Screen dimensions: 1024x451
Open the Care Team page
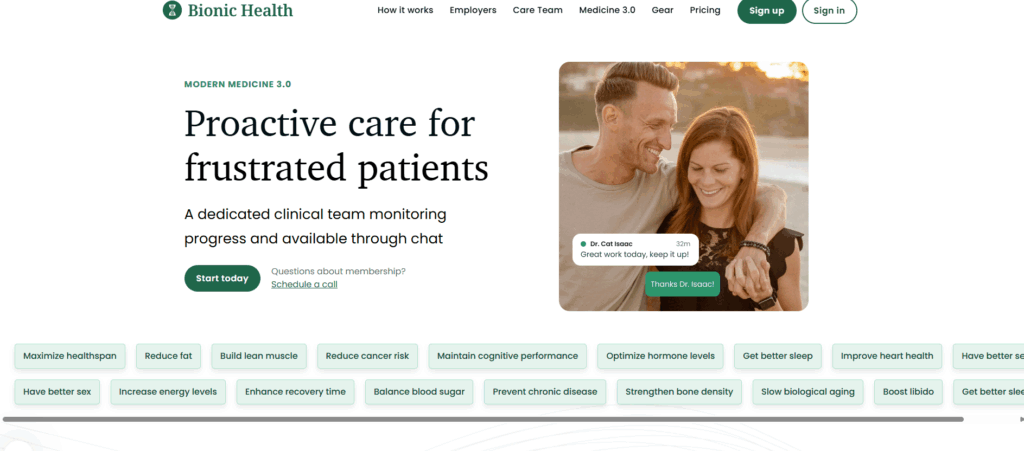pos(537,10)
